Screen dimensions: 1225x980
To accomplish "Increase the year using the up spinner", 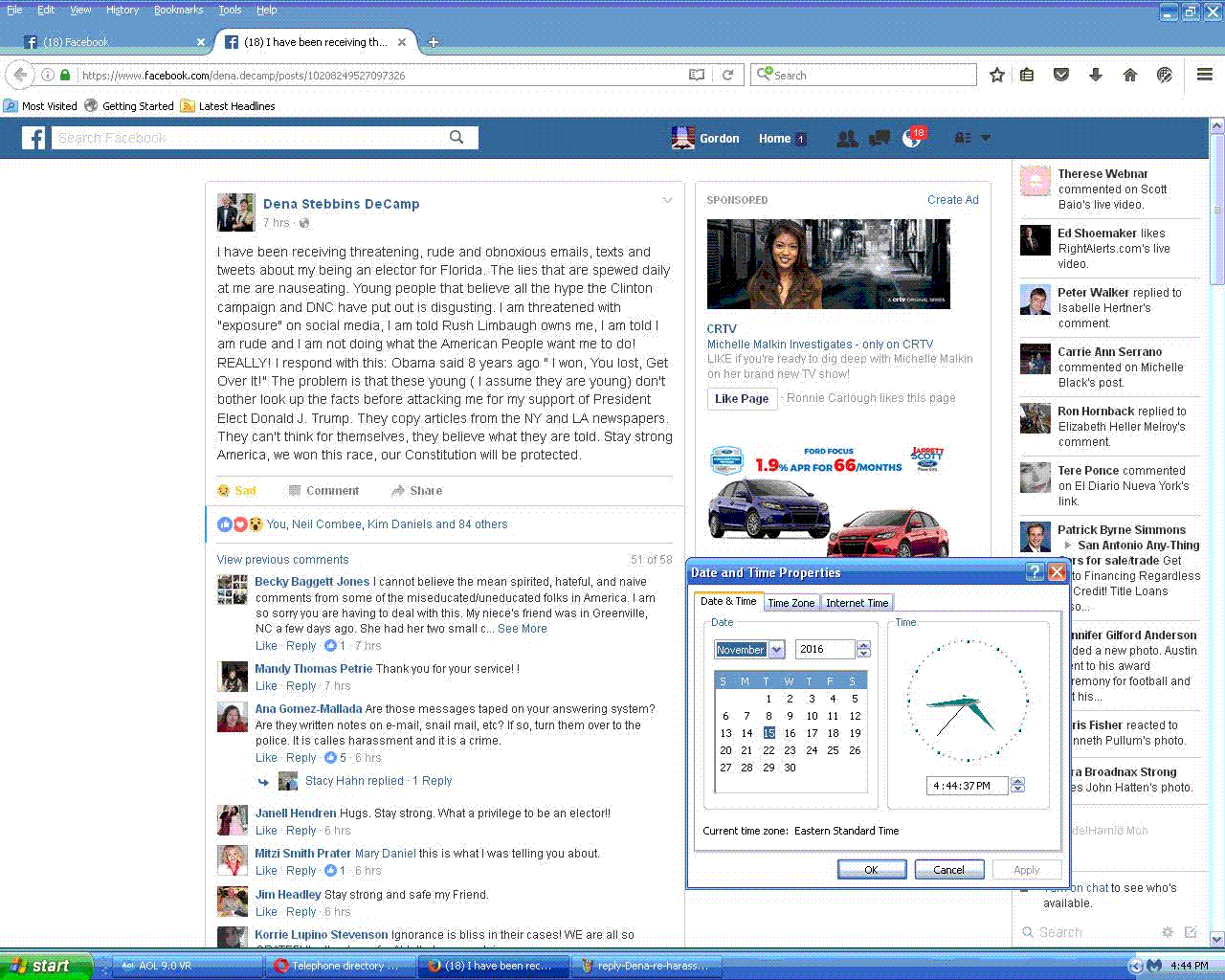I will click(864, 645).
